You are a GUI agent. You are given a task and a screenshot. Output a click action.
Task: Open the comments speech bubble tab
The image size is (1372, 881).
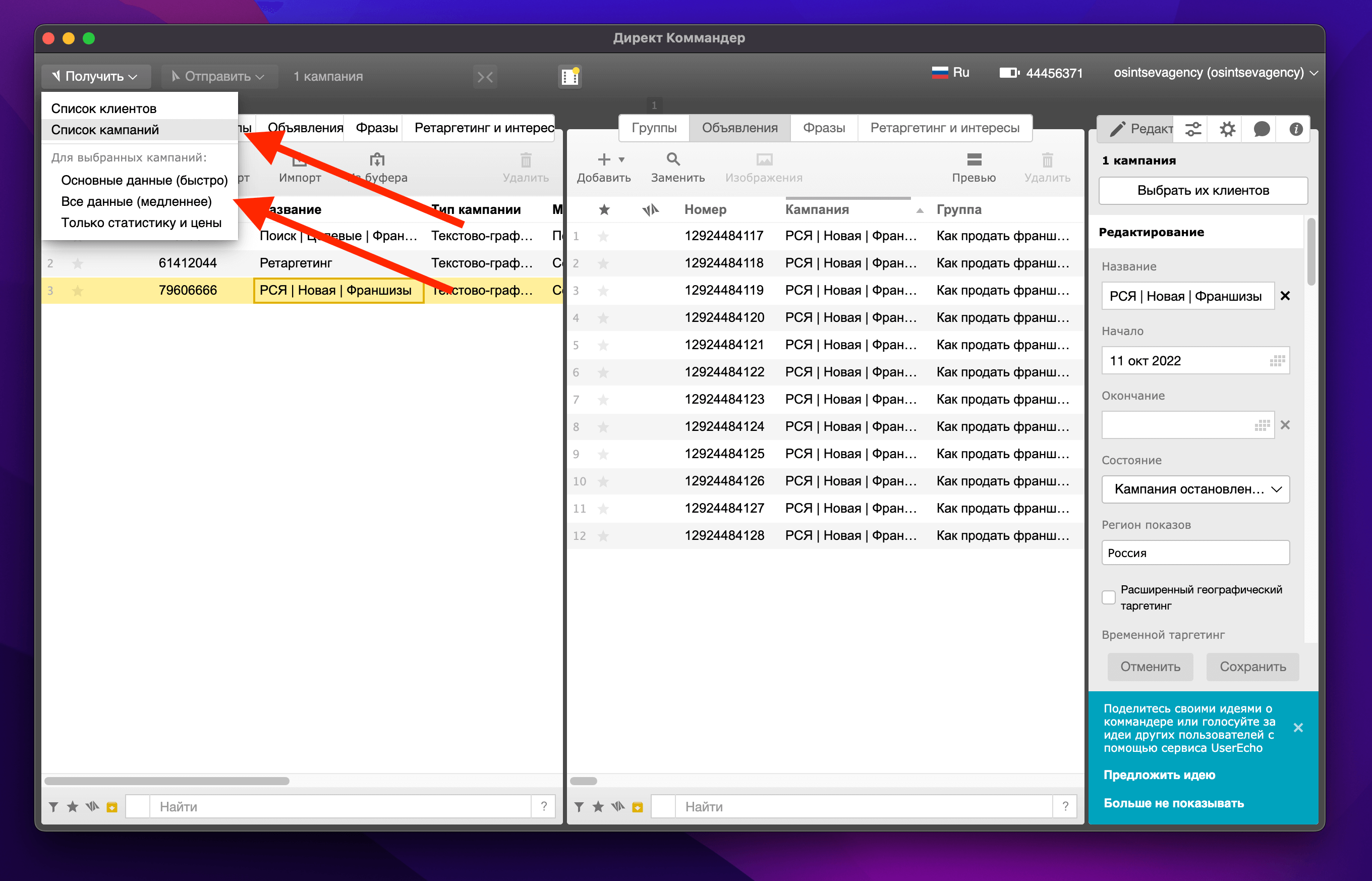click(x=1261, y=129)
